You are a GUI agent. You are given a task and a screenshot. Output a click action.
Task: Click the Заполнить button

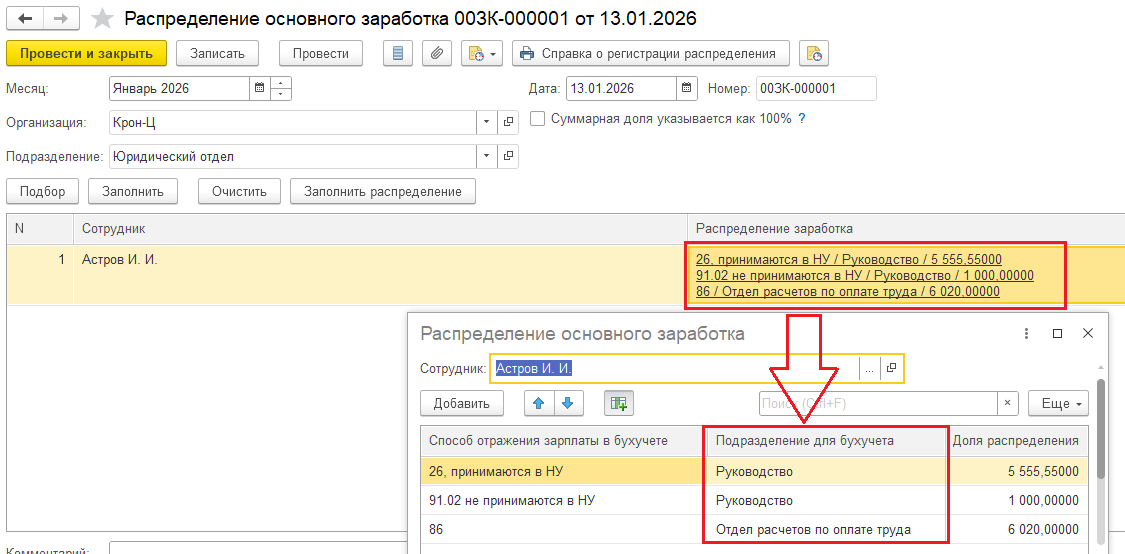tap(133, 192)
